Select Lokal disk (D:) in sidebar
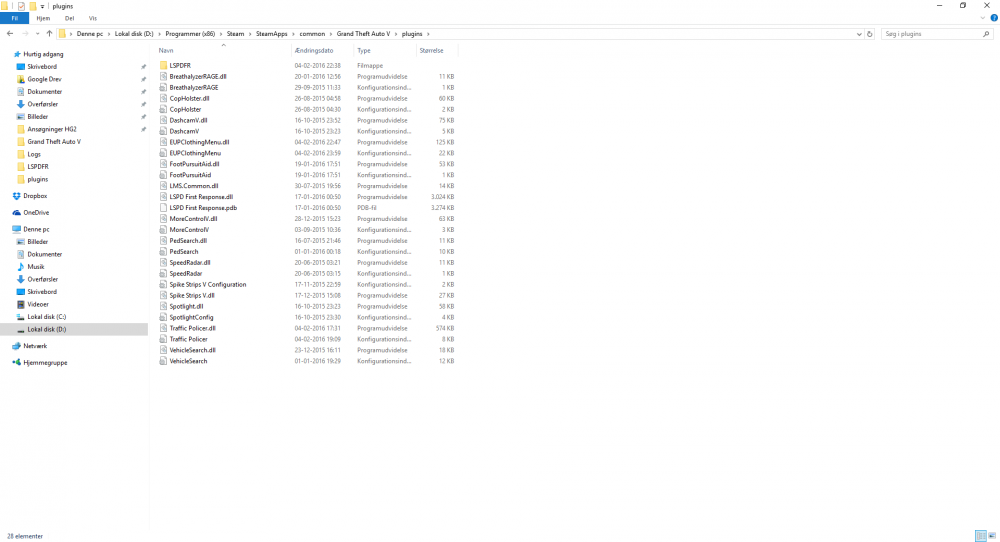The width and height of the screenshot is (1000, 542). (46, 329)
